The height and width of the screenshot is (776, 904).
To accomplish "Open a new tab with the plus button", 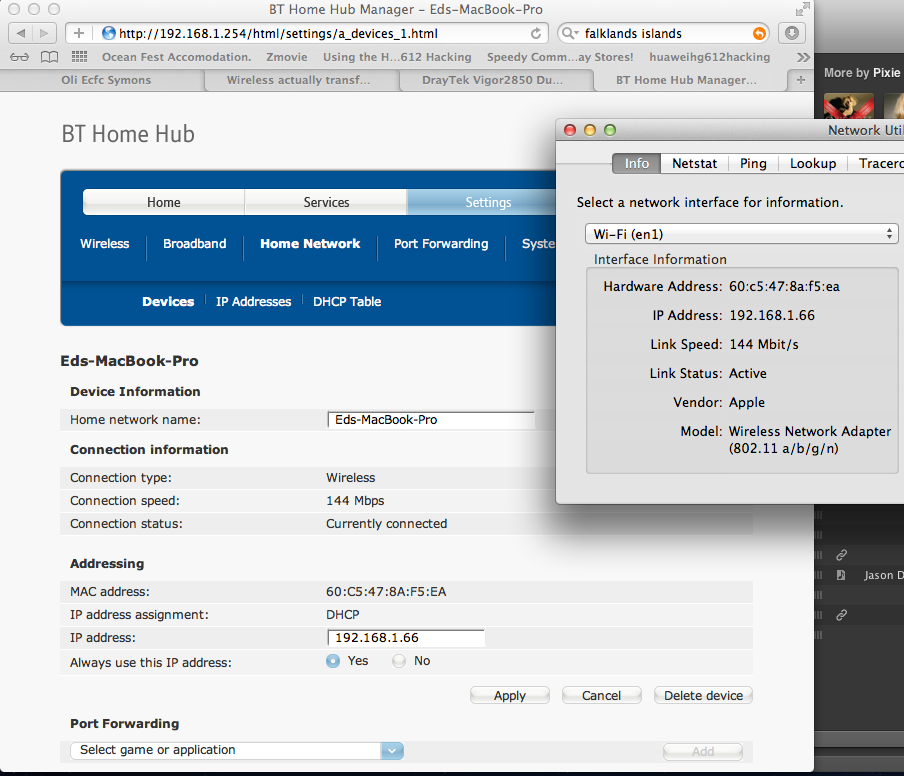I will coord(801,80).
